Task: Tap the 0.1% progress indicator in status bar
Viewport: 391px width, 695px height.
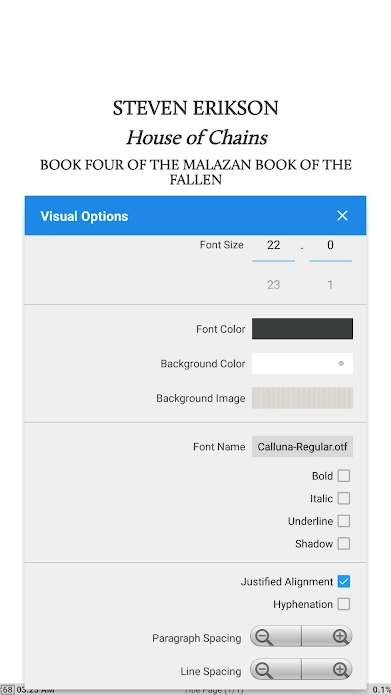Action: point(381,690)
